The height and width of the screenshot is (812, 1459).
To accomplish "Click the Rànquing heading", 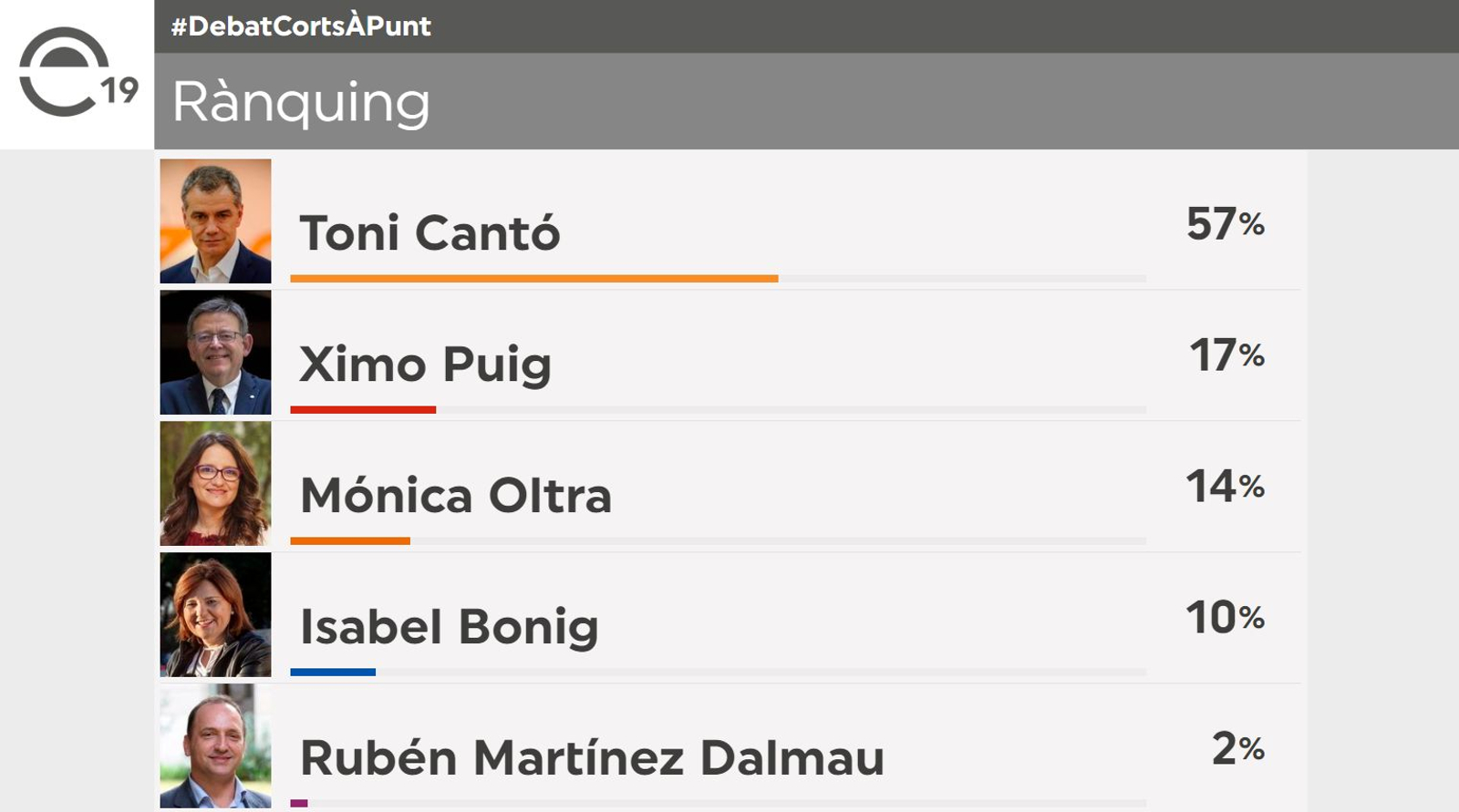I will (x=301, y=101).
